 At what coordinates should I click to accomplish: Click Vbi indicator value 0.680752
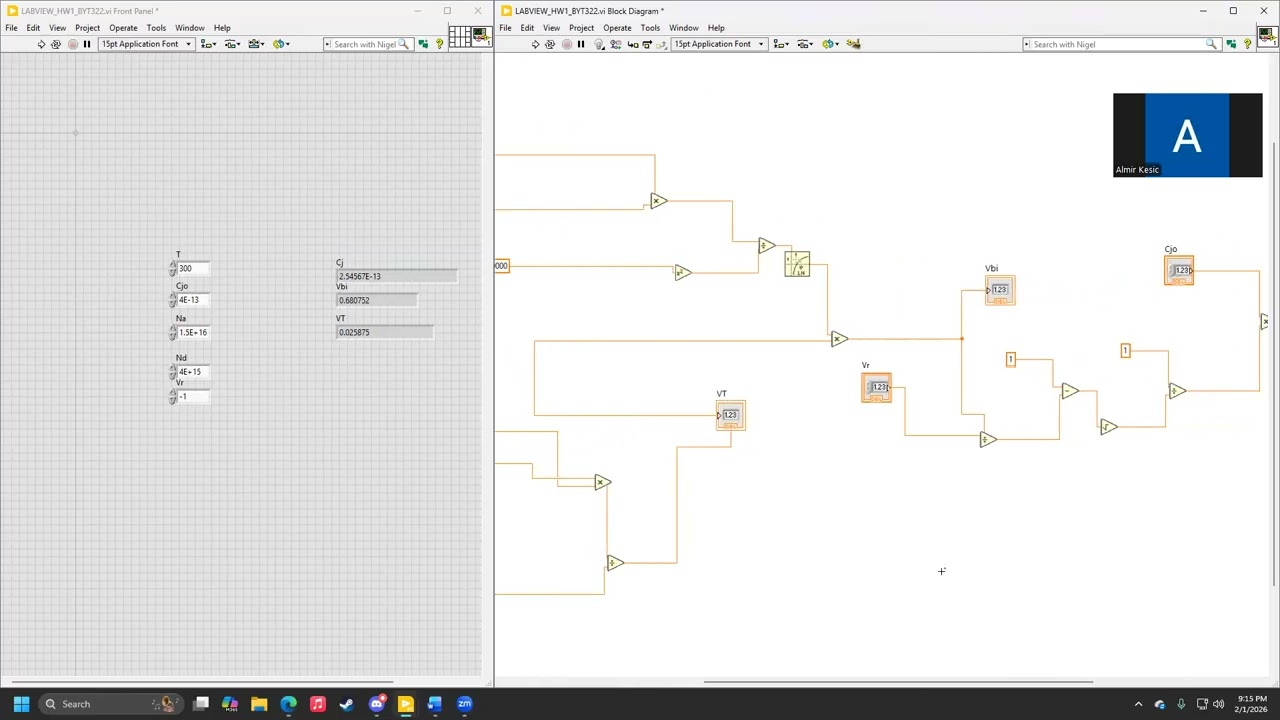tap(377, 300)
